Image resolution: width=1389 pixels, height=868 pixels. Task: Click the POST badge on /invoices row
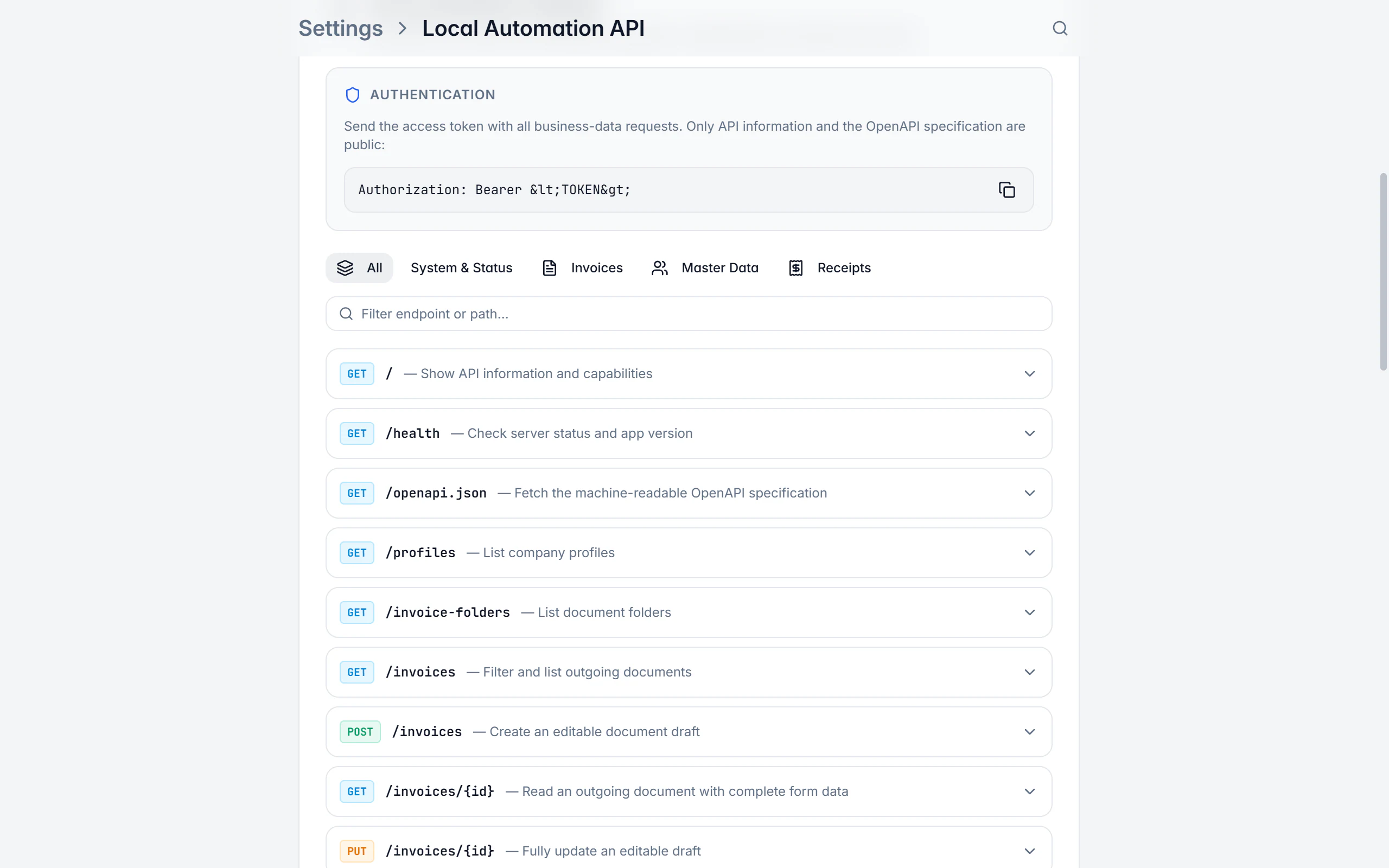click(360, 732)
